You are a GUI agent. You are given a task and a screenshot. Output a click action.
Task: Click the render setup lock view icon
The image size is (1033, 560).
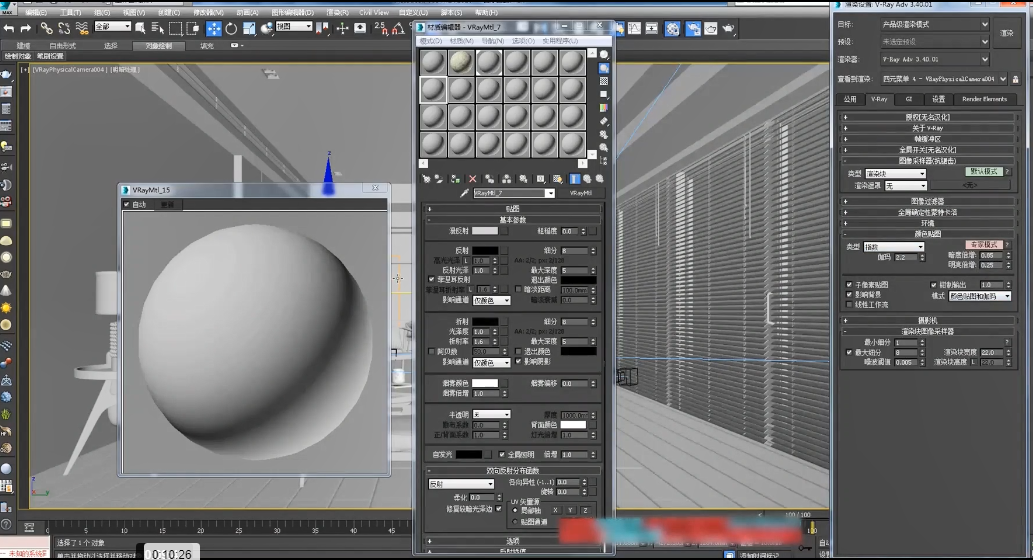(x=1015, y=78)
